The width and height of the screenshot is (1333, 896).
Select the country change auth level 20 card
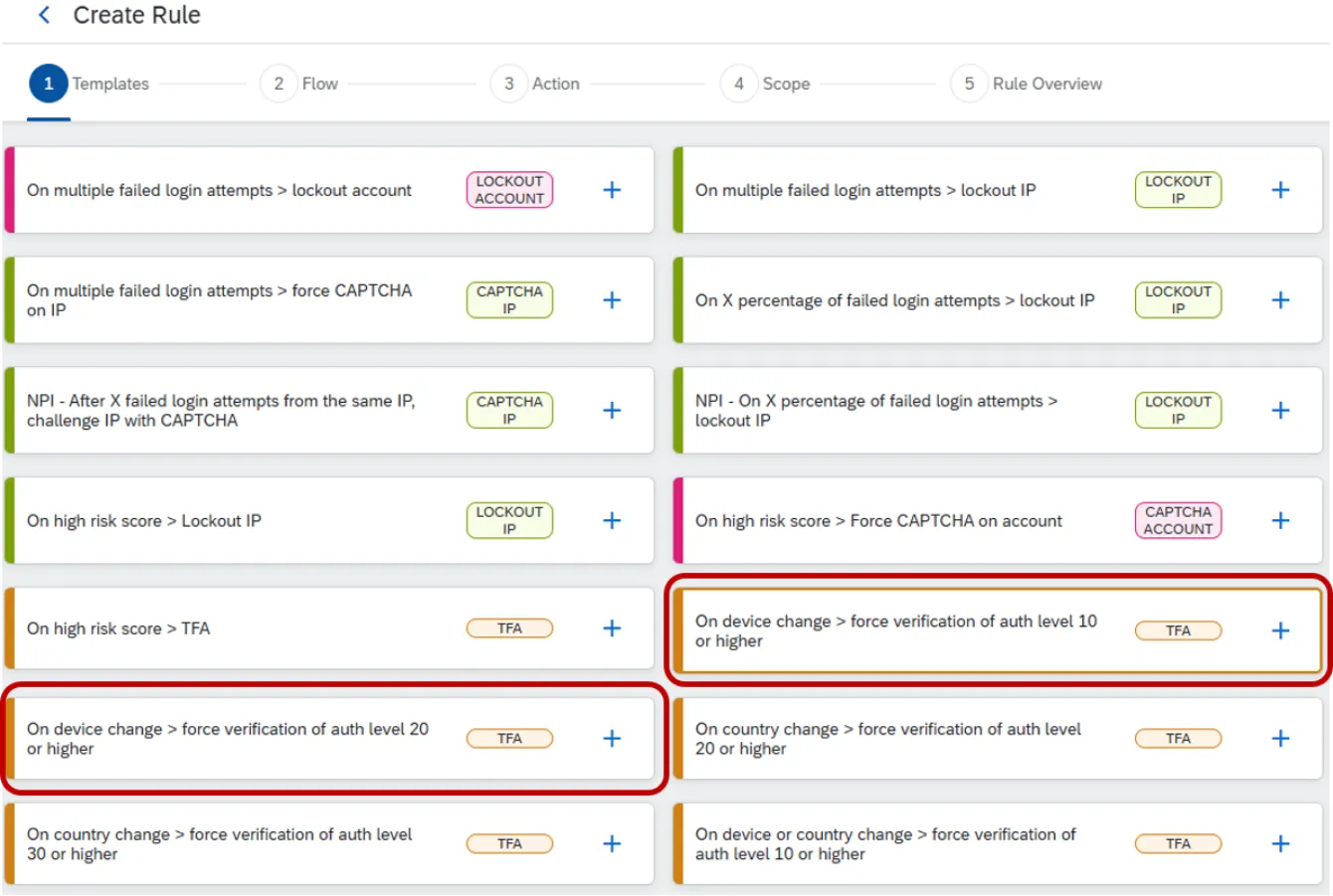tap(887, 739)
